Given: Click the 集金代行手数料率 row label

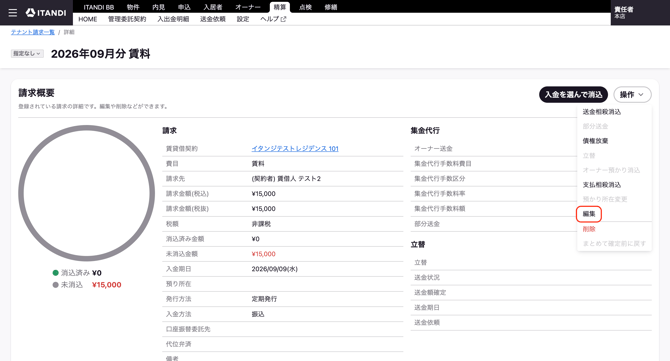Looking at the screenshot, I should [440, 194].
